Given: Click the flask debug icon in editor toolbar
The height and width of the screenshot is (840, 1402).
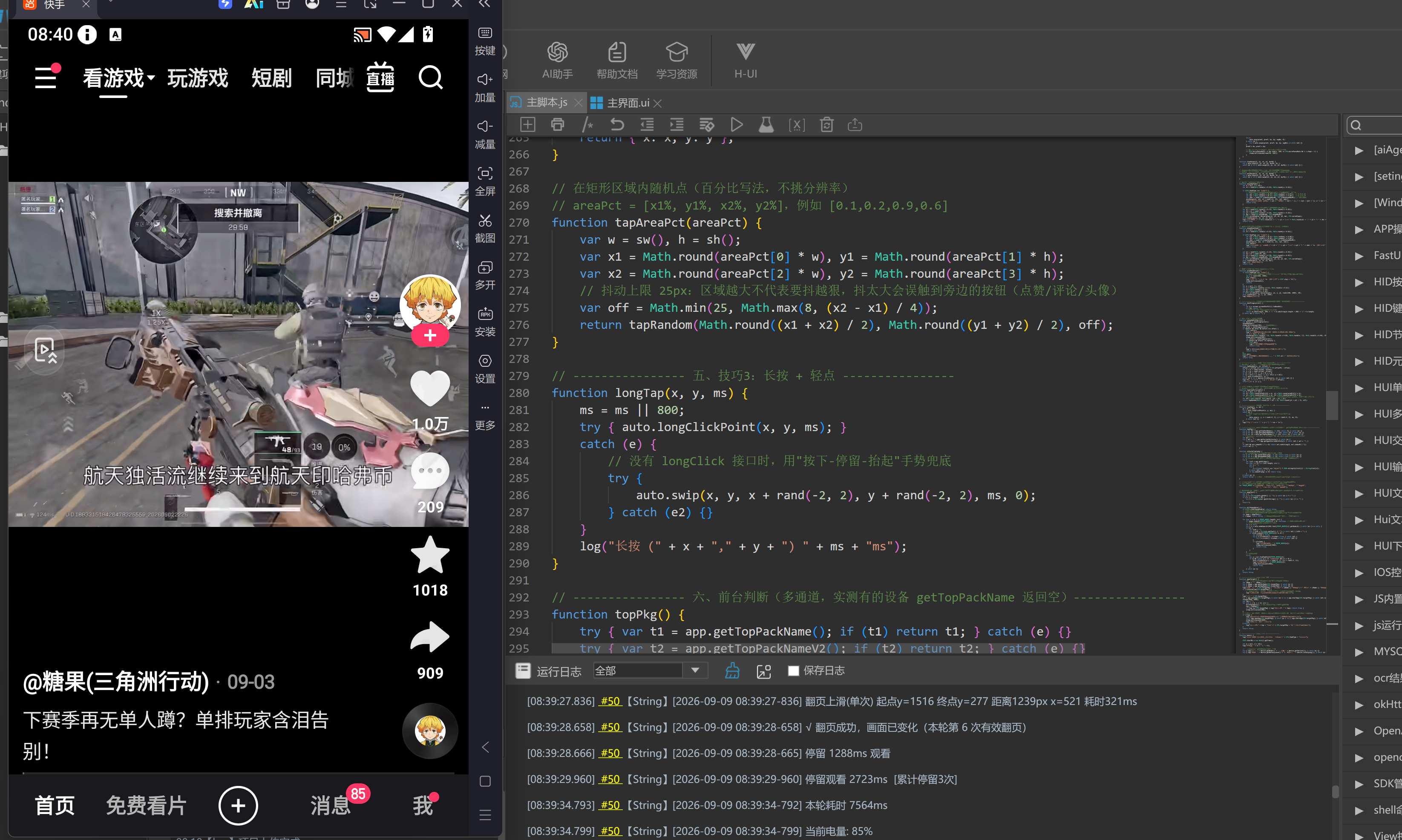Looking at the screenshot, I should (766, 124).
